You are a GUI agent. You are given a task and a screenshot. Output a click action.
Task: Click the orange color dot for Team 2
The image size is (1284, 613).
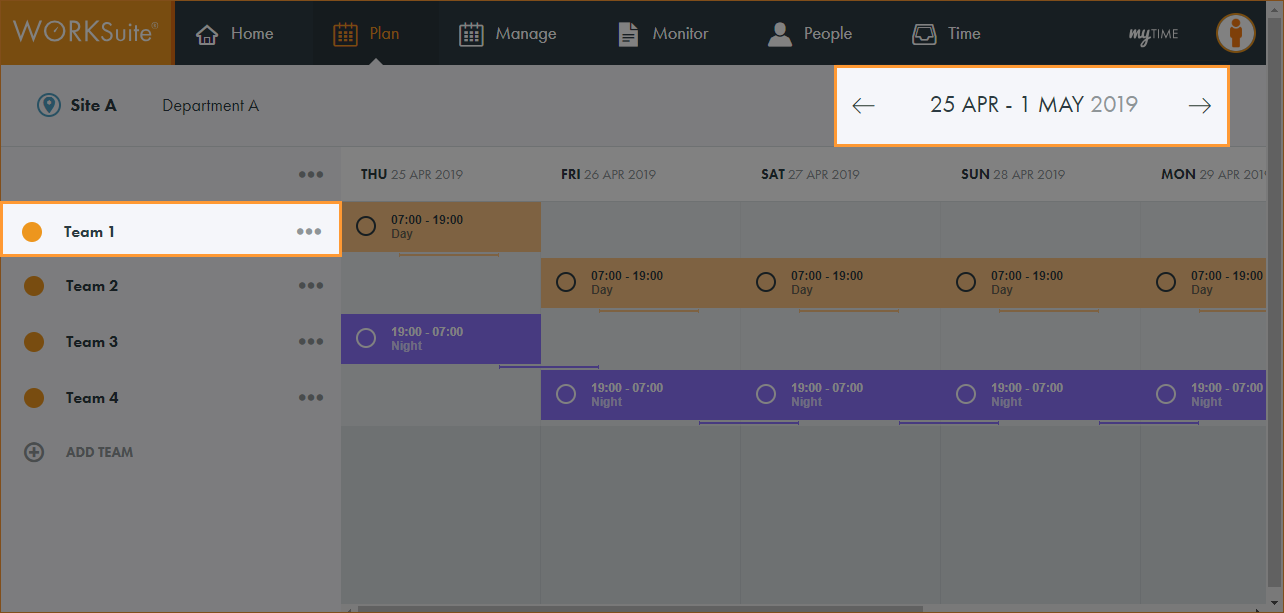(x=34, y=286)
